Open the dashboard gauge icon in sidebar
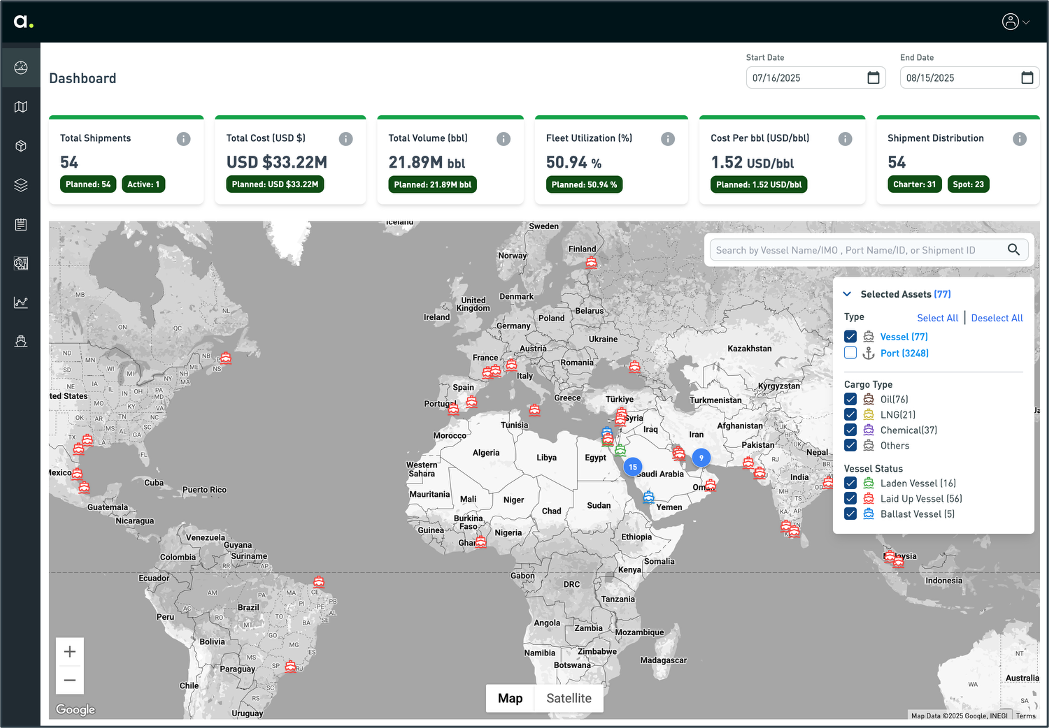The height and width of the screenshot is (728, 1050). tap(21, 68)
